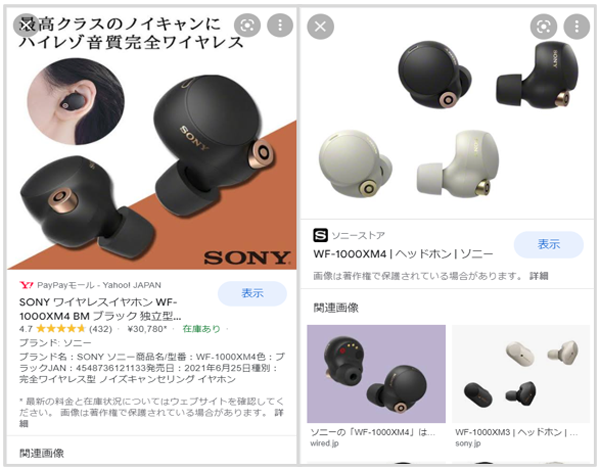
Task: Click 詳細 link beside copyright notice on right
Action: tap(539, 276)
